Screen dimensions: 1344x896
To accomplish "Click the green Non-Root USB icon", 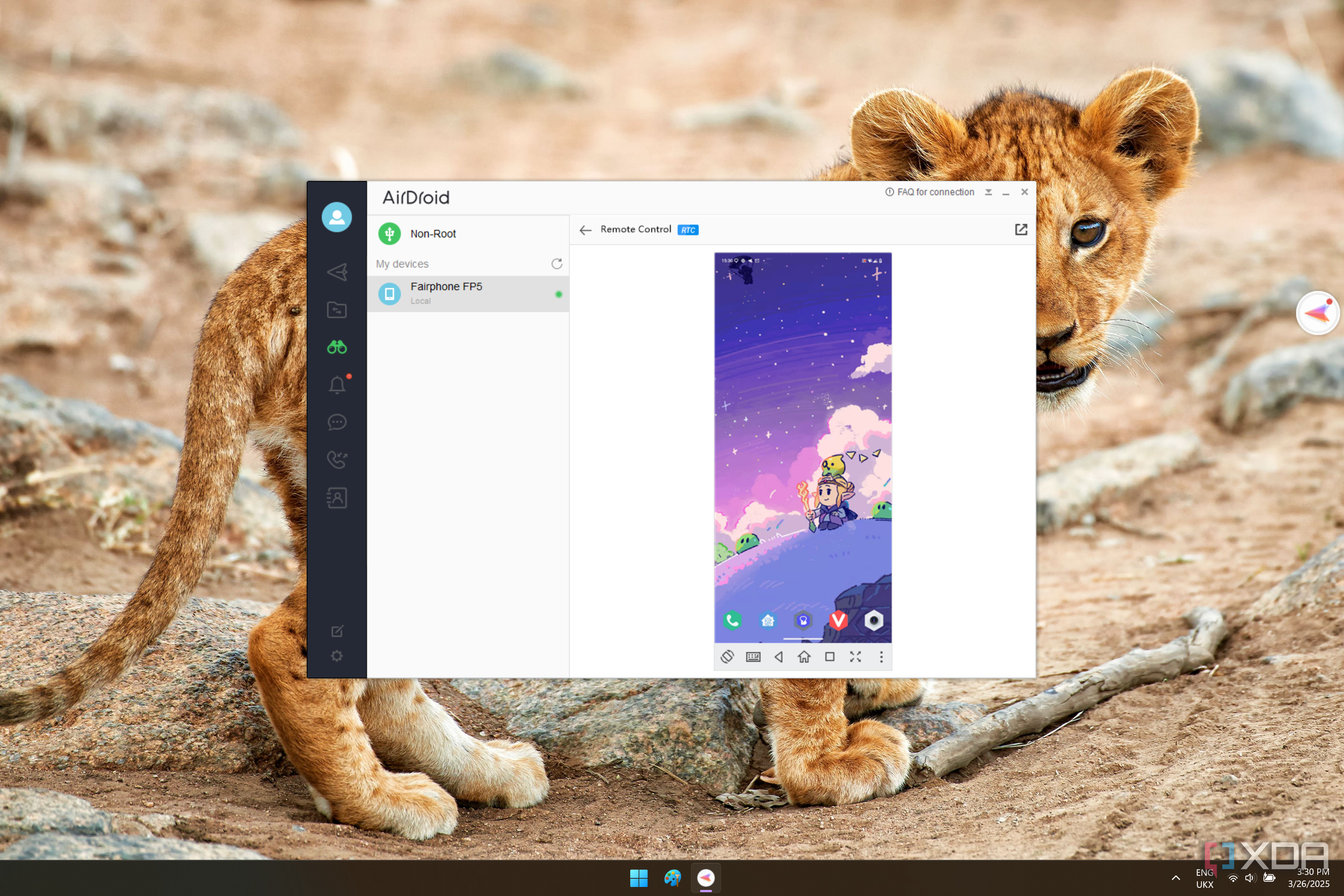I will click(x=389, y=234).
